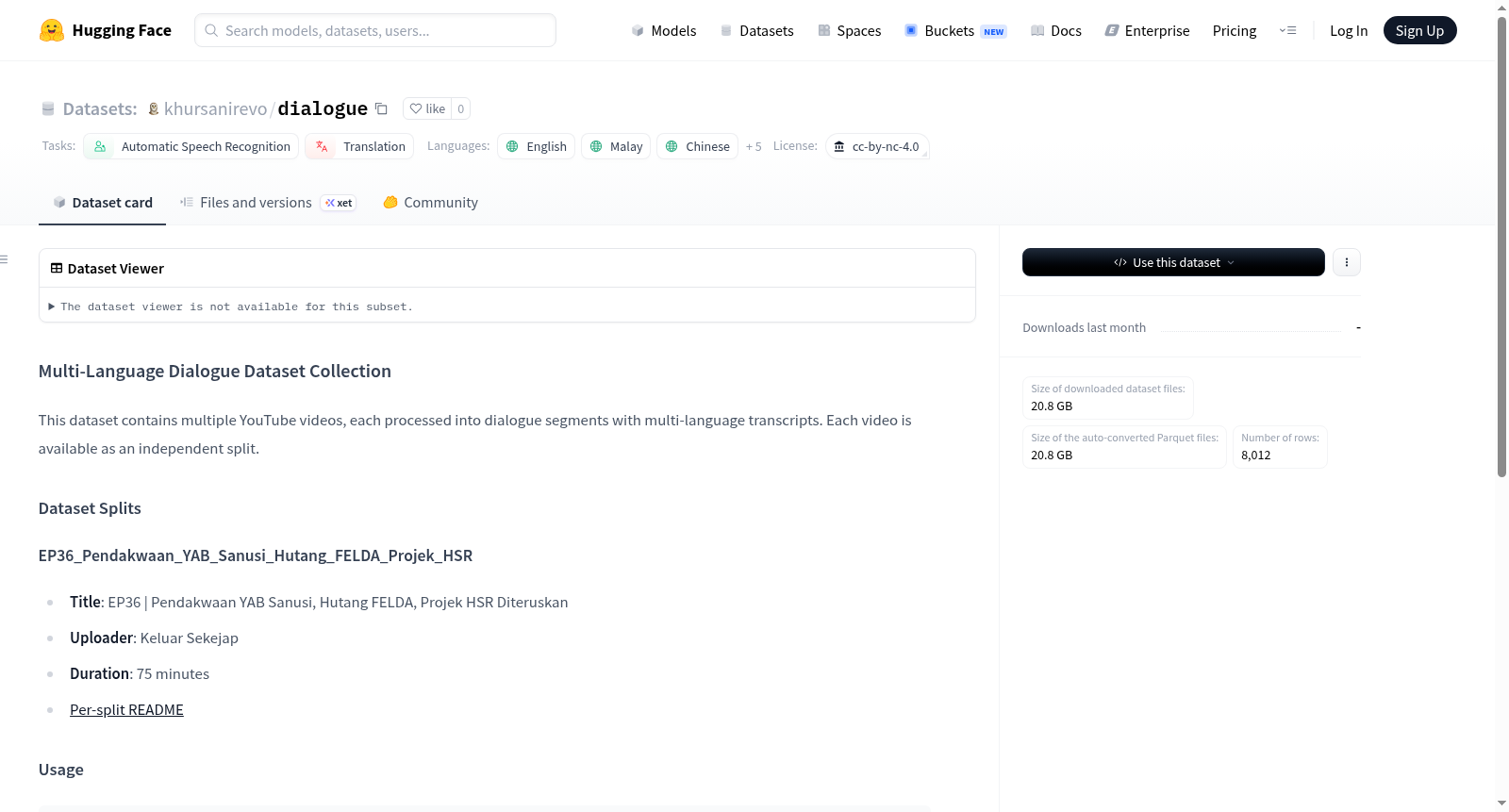Open the Per-split README link
The height and width of the screenshot is (812, 1509).
click(126, 709)
